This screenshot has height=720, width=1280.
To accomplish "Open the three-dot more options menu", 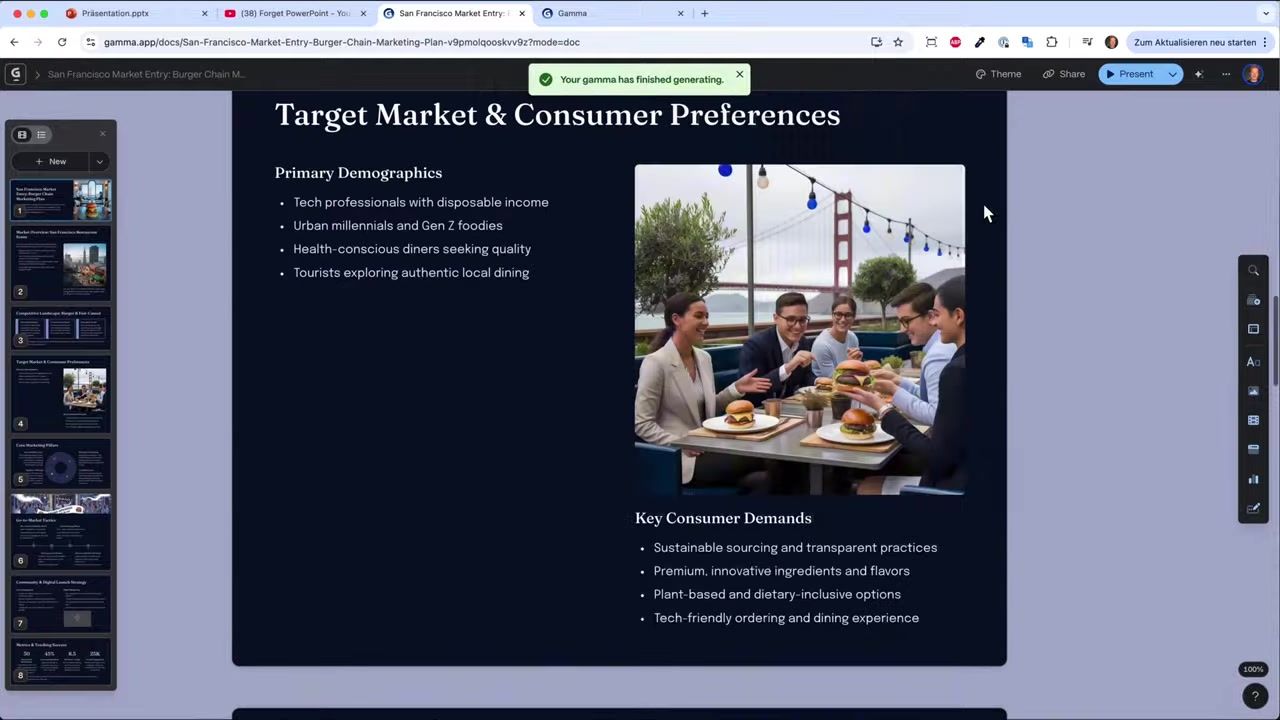I will pyautogui.click(x=1226, y=74).
